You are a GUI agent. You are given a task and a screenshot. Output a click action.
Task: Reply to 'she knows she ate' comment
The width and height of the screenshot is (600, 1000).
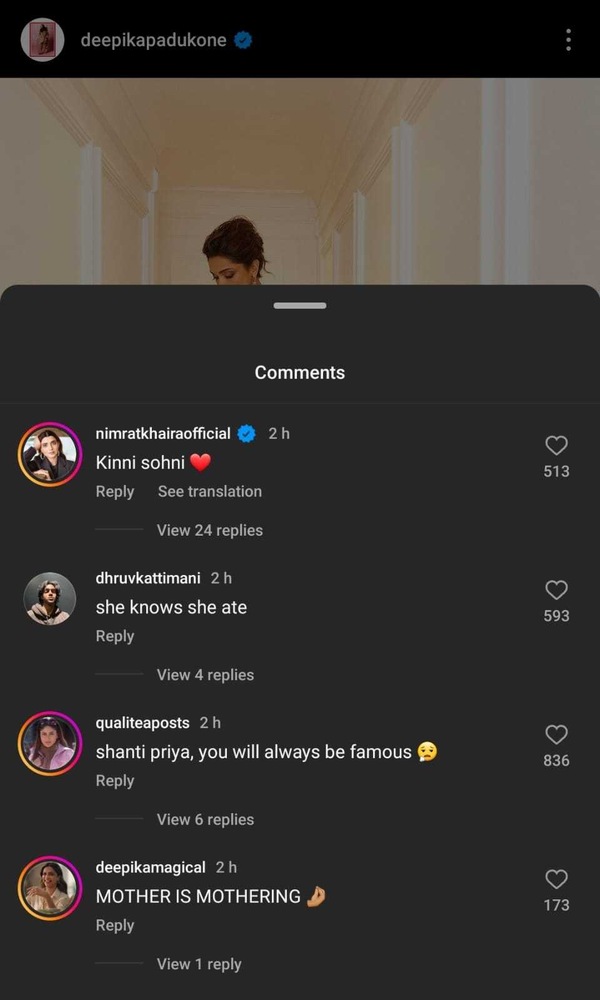click(115, 636)
